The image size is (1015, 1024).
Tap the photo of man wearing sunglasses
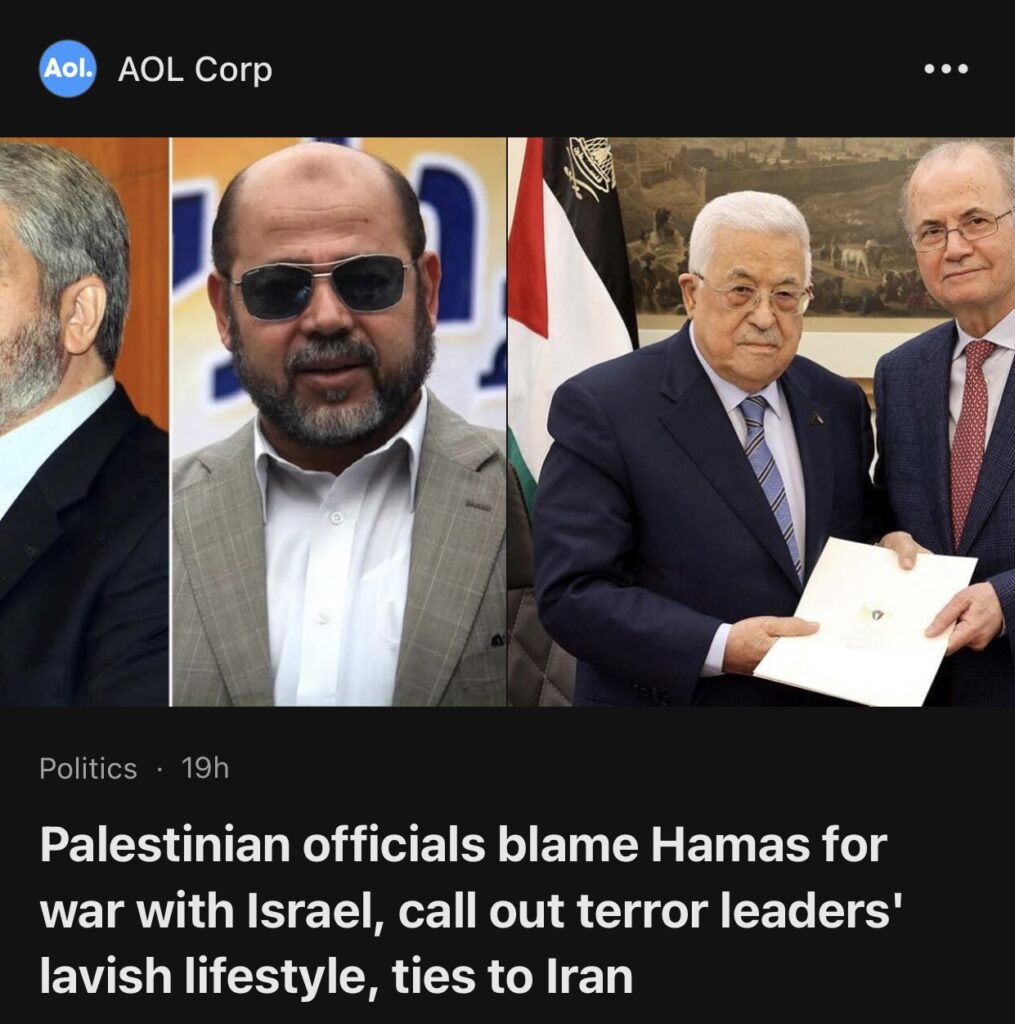pyautogui.click(x=338, y=422)
